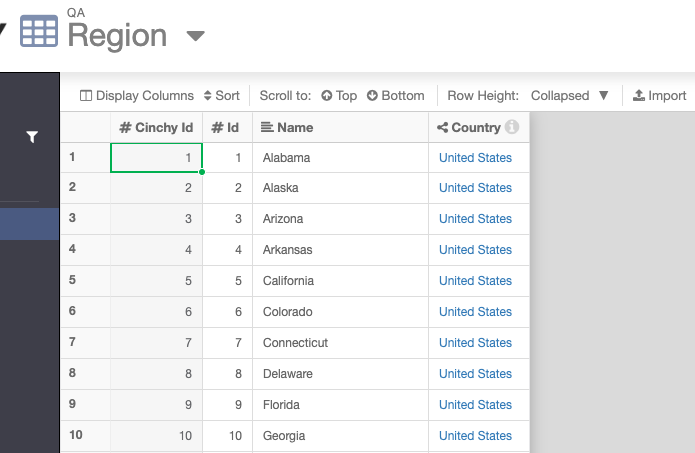This screenshot has height=453, width=695.
Task: Open the Sort options
Action: click(222, 95)
